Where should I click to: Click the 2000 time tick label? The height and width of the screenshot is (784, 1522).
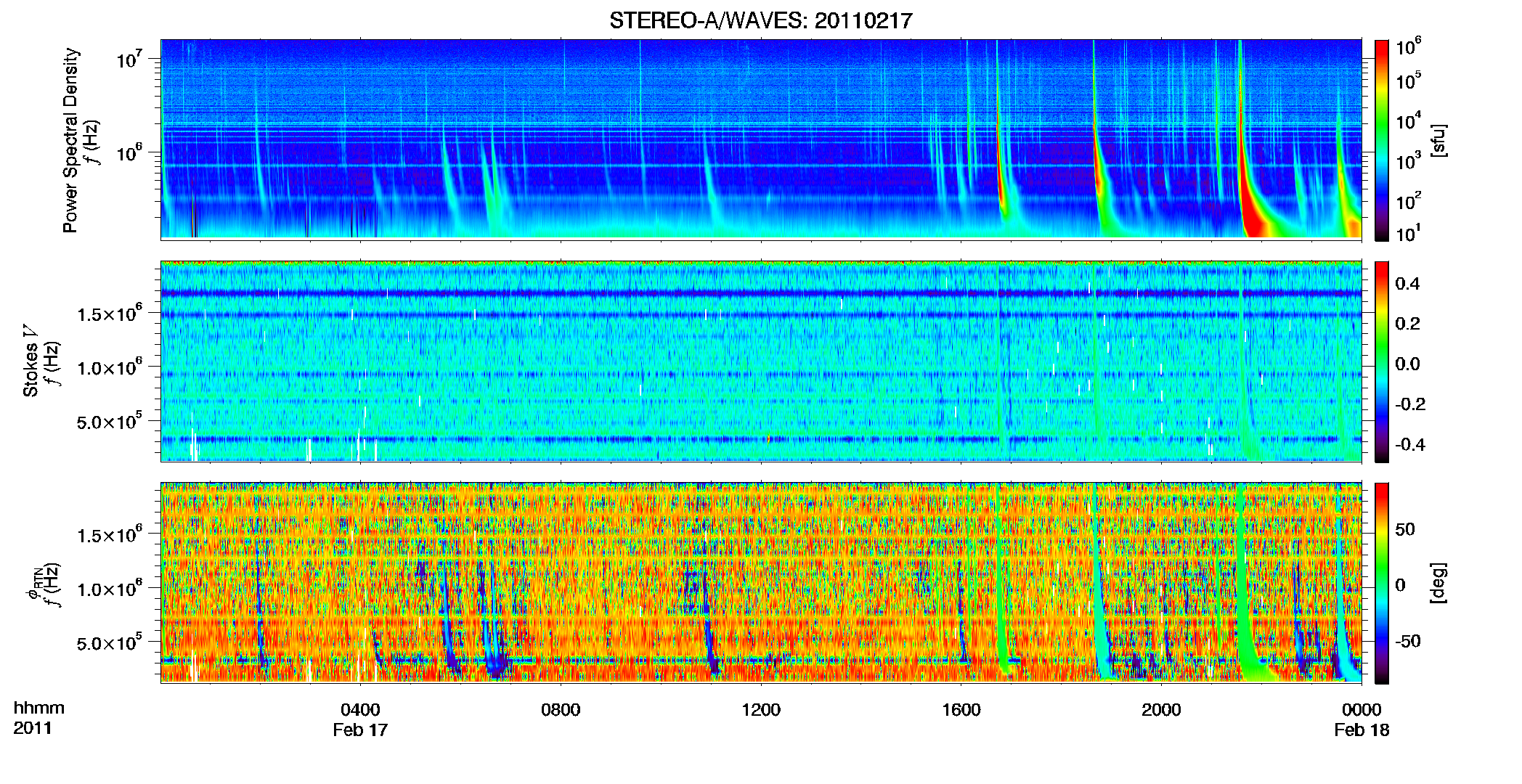pos(1161,709)
